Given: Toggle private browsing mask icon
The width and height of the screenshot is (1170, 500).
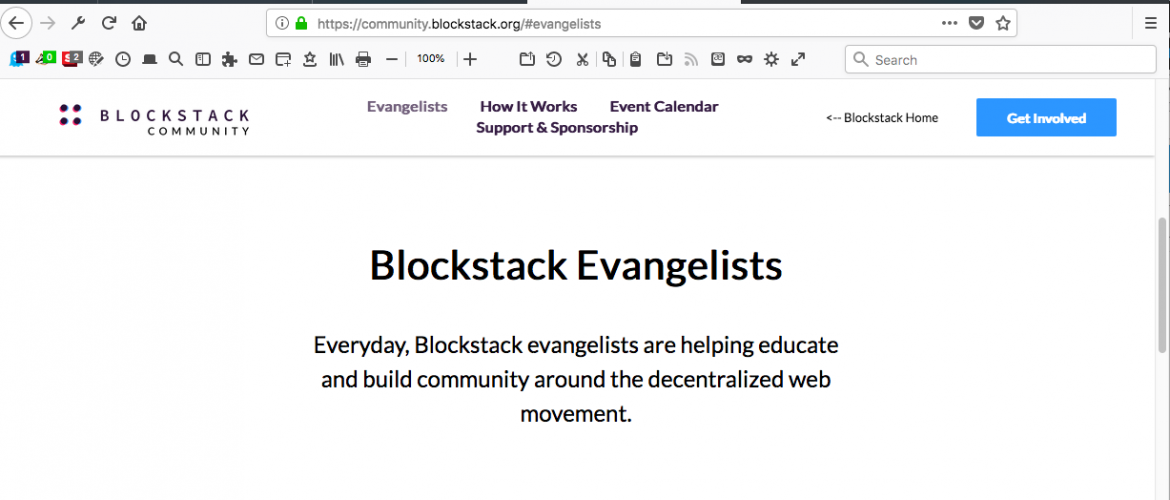Looking at the screenshot, I should [x=744, y=60].
